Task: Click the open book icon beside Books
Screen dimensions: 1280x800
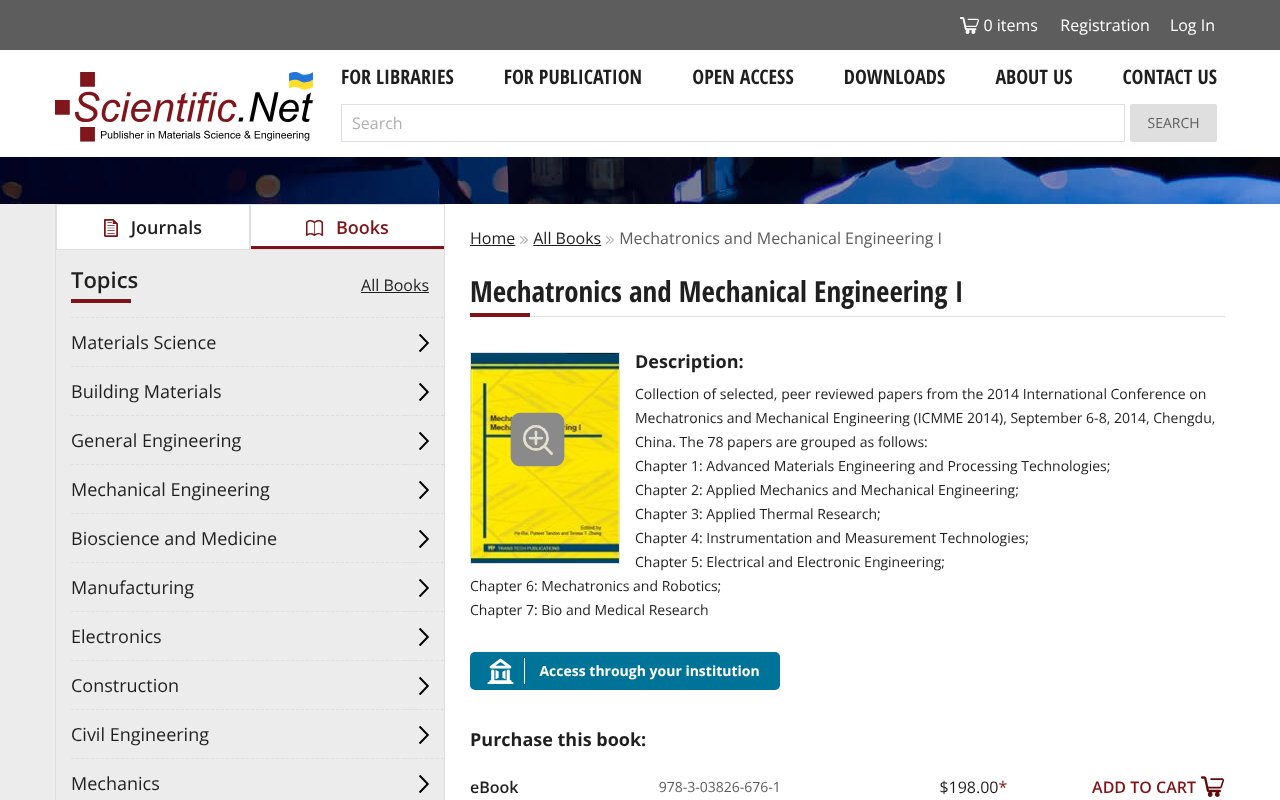Action: [x=315, y=227]
